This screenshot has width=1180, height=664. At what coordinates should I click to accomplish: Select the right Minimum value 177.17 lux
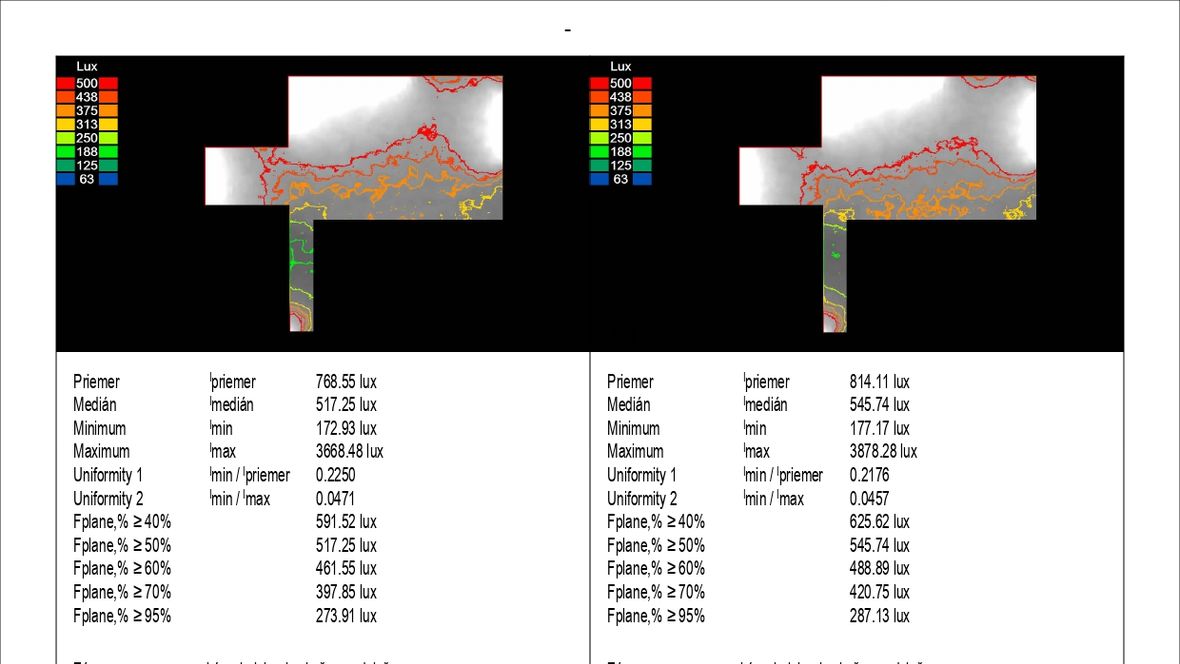pyautogui.click(x=880, y=428)
